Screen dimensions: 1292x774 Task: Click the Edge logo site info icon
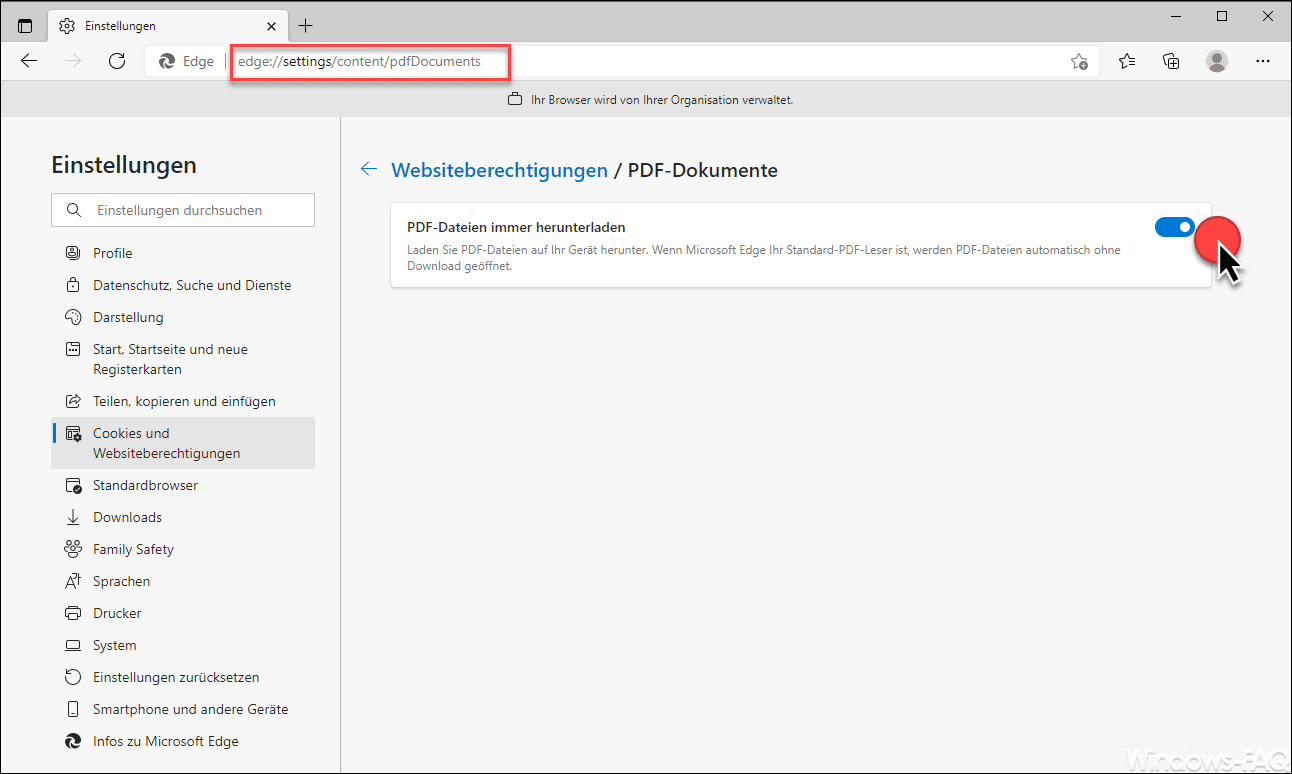pyautogui.click(x=167, y=61)
